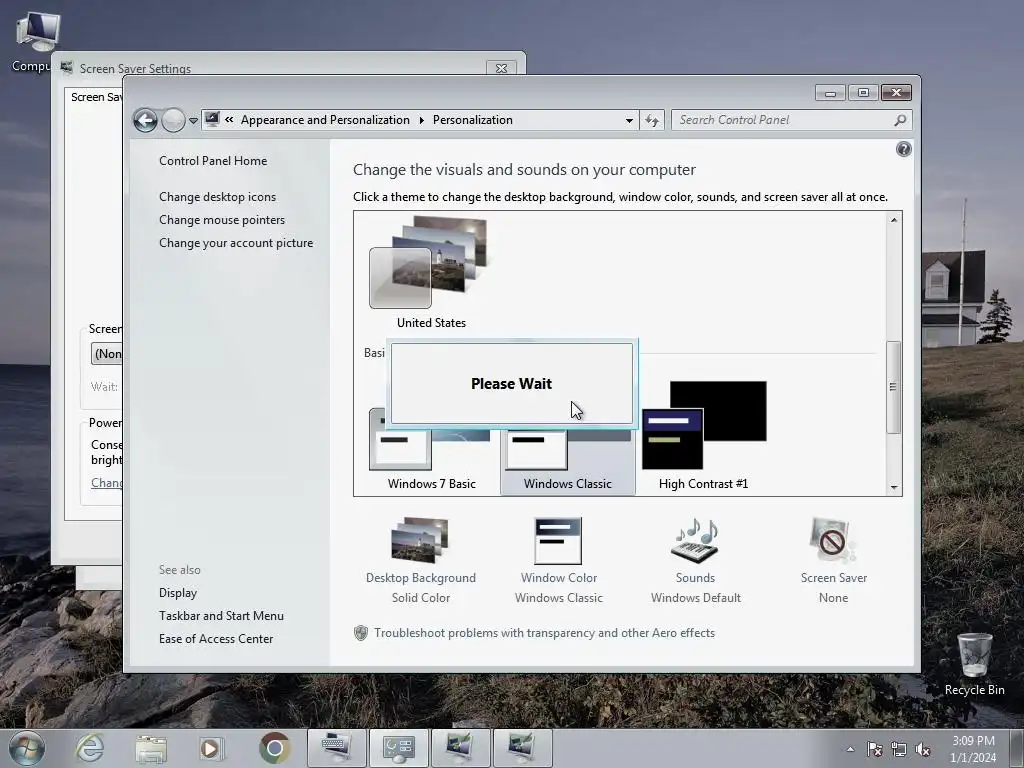This screenshot has height=768, width=1024.
Task: Open Change desktop icons link
Action: pos(217,197)
